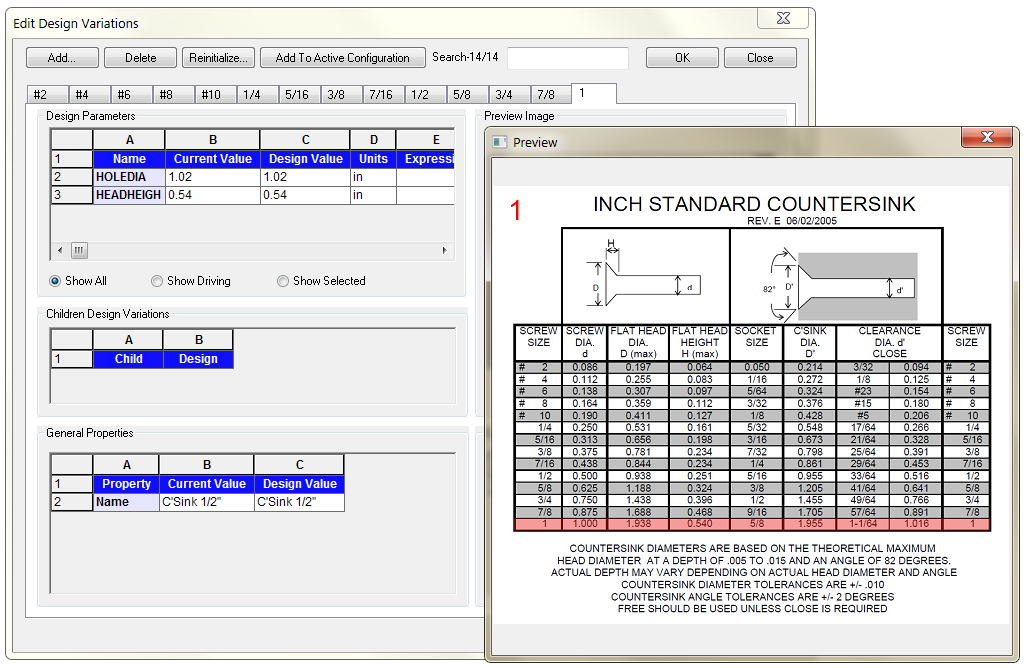Switch to the #2 tab
Screen dimensions: 1028x668
41,95
